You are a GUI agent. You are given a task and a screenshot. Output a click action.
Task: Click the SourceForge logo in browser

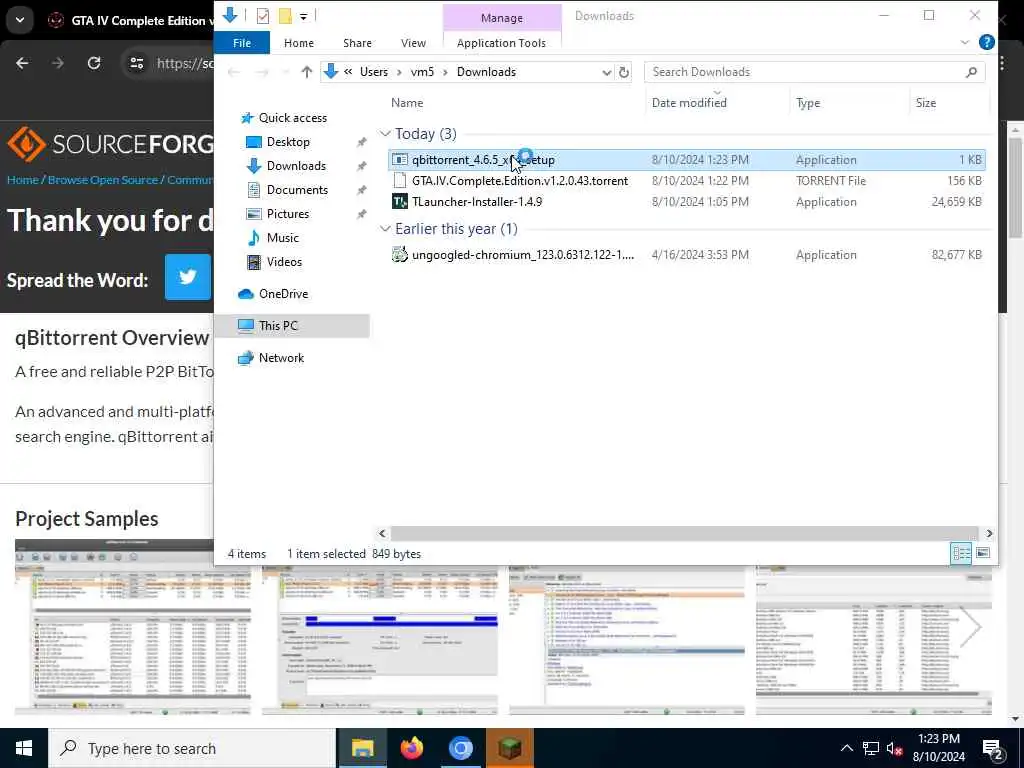pyautogui.click(x=110, y=144)
